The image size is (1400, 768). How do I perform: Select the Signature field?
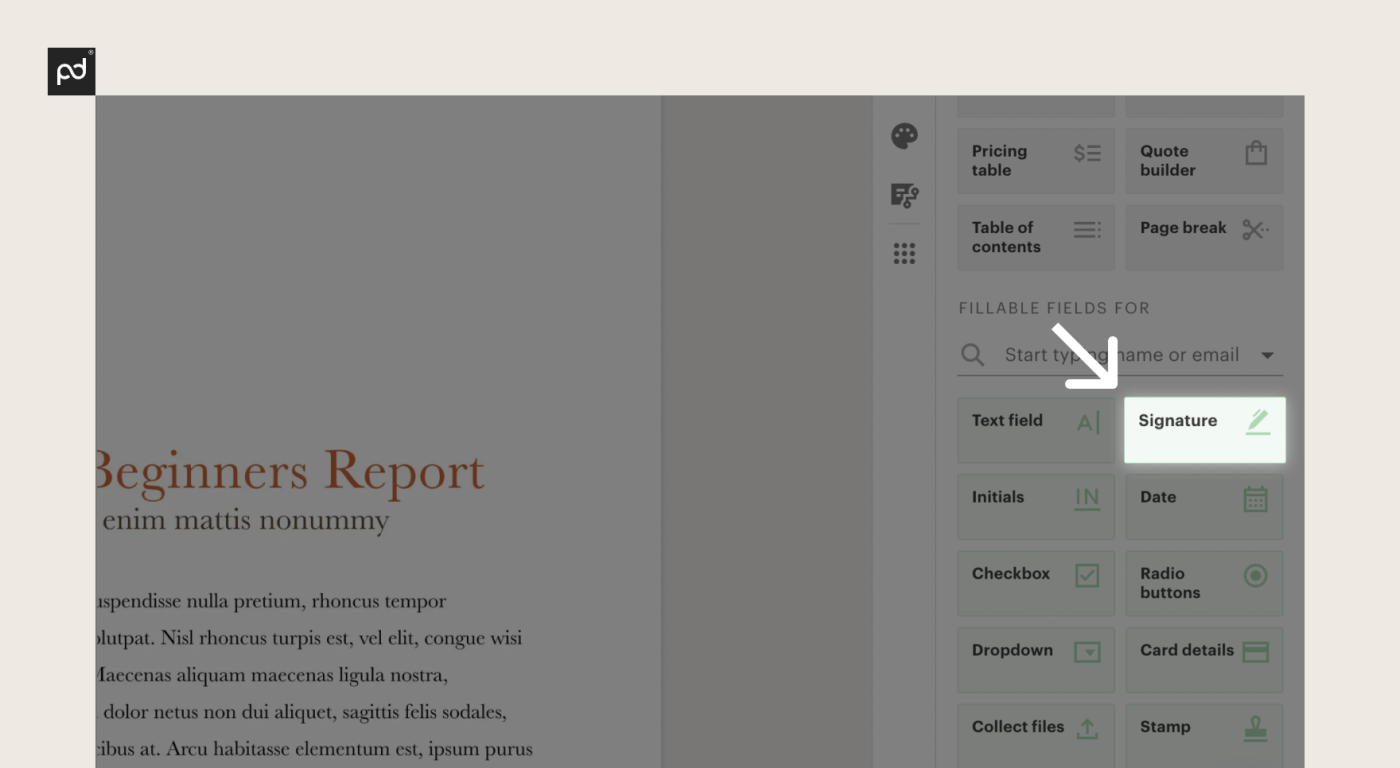pyautogui.click(x=1204, y=430)
